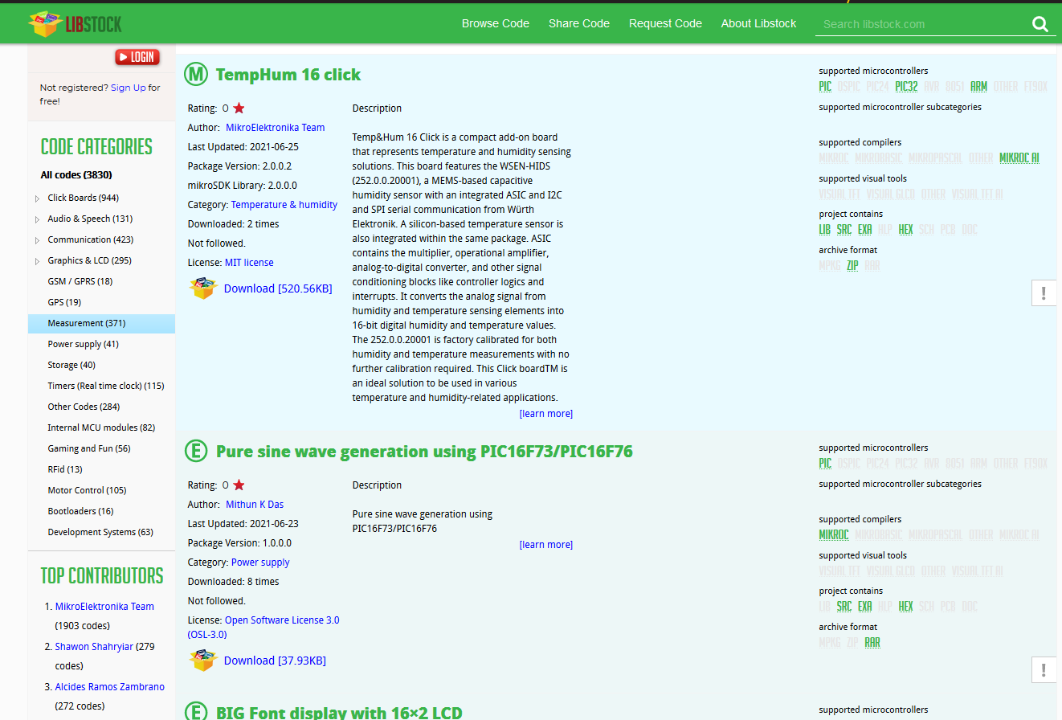Click the Libstock logo icon
The width and height of the screenshot is (1062, 720).
click(x=44, y=22)
